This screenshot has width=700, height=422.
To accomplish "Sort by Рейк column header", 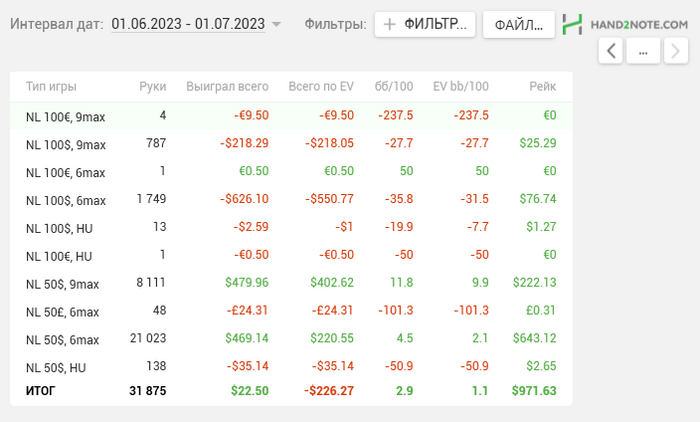I will point(543,87).
